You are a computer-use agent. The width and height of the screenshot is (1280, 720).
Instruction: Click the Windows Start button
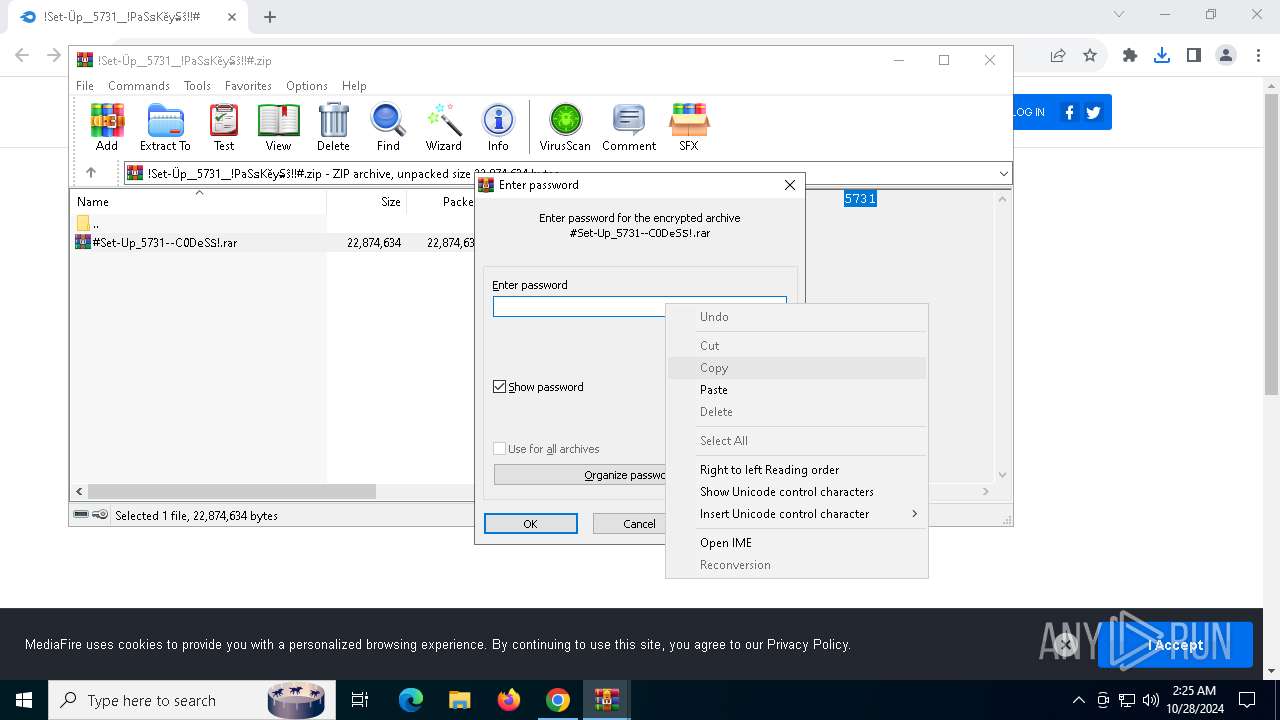pos(23,700)
